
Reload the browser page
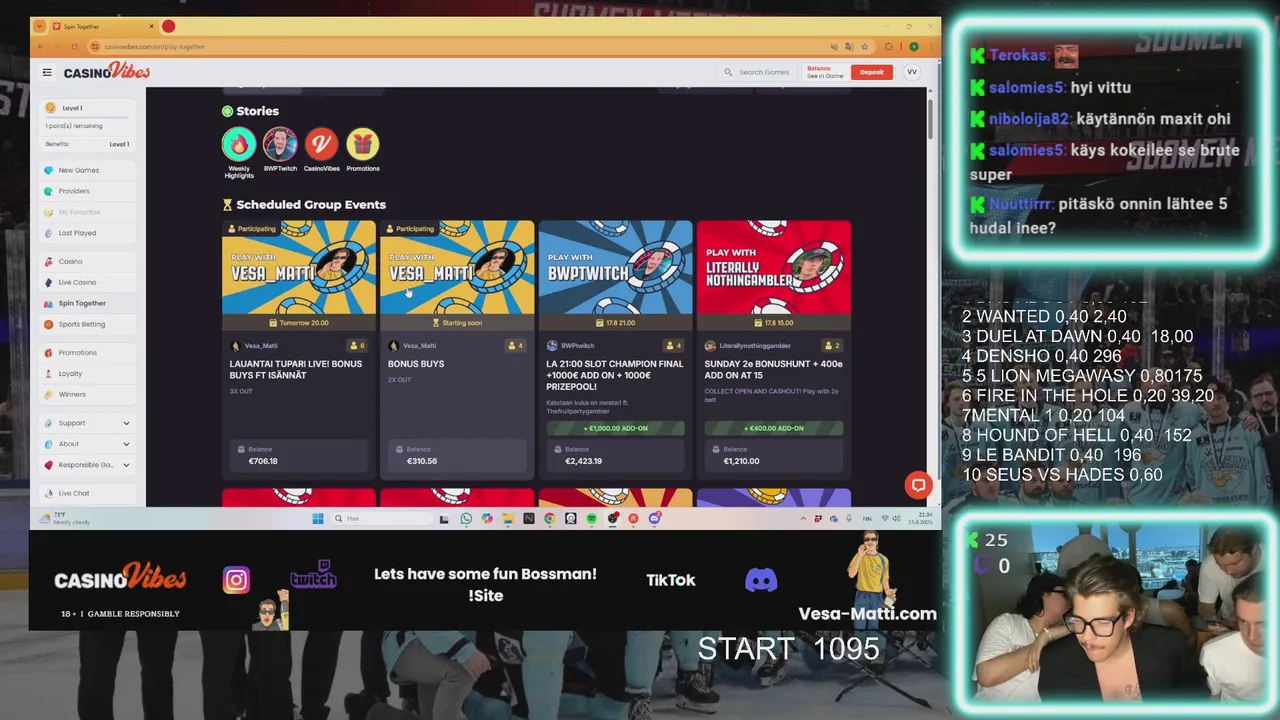pyautogui.click(x=73, y=46)
